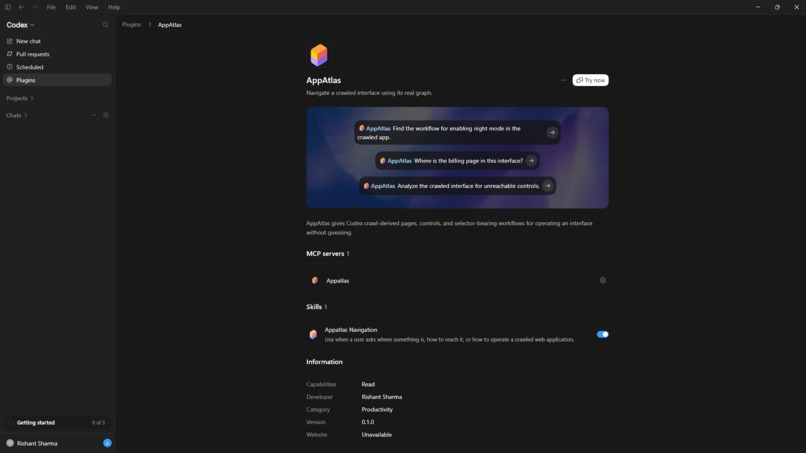Expand the Projects section
Viewport: 806px width, 453px height.
pos(20,98)
